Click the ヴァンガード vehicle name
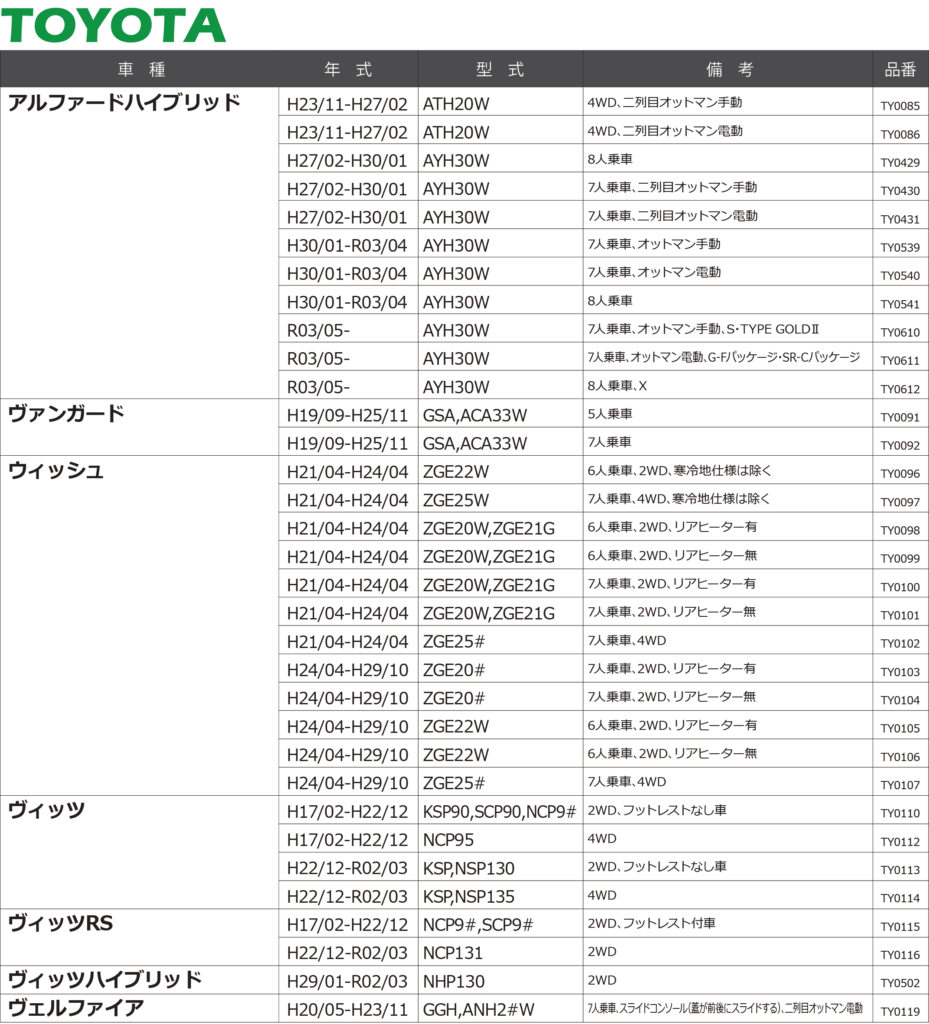Viewport: 929px width, 1024px height. (x=66, y=414)
